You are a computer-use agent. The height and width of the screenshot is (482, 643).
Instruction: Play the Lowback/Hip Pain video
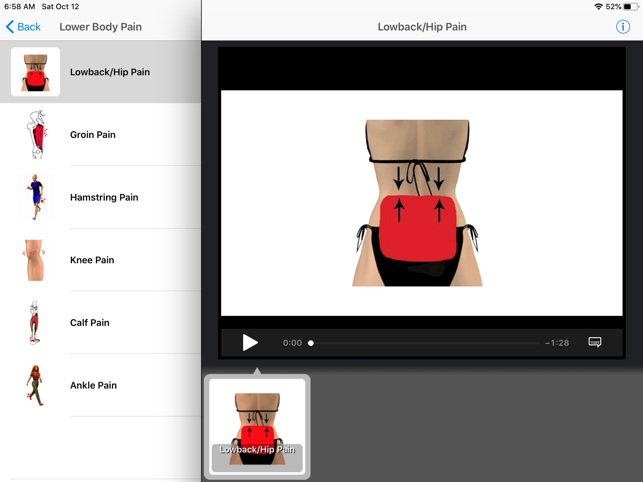(x=250, y=343)
